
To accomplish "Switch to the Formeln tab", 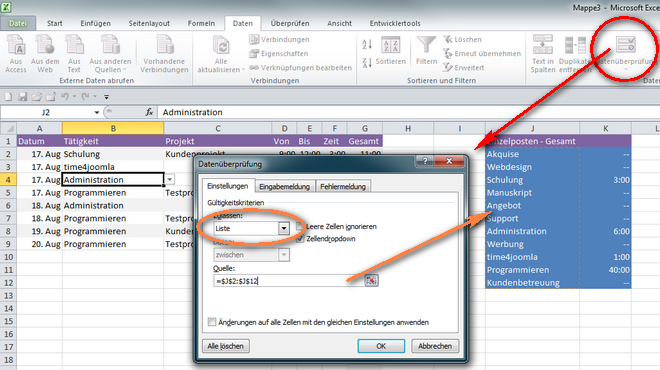I will pos(201,23).
